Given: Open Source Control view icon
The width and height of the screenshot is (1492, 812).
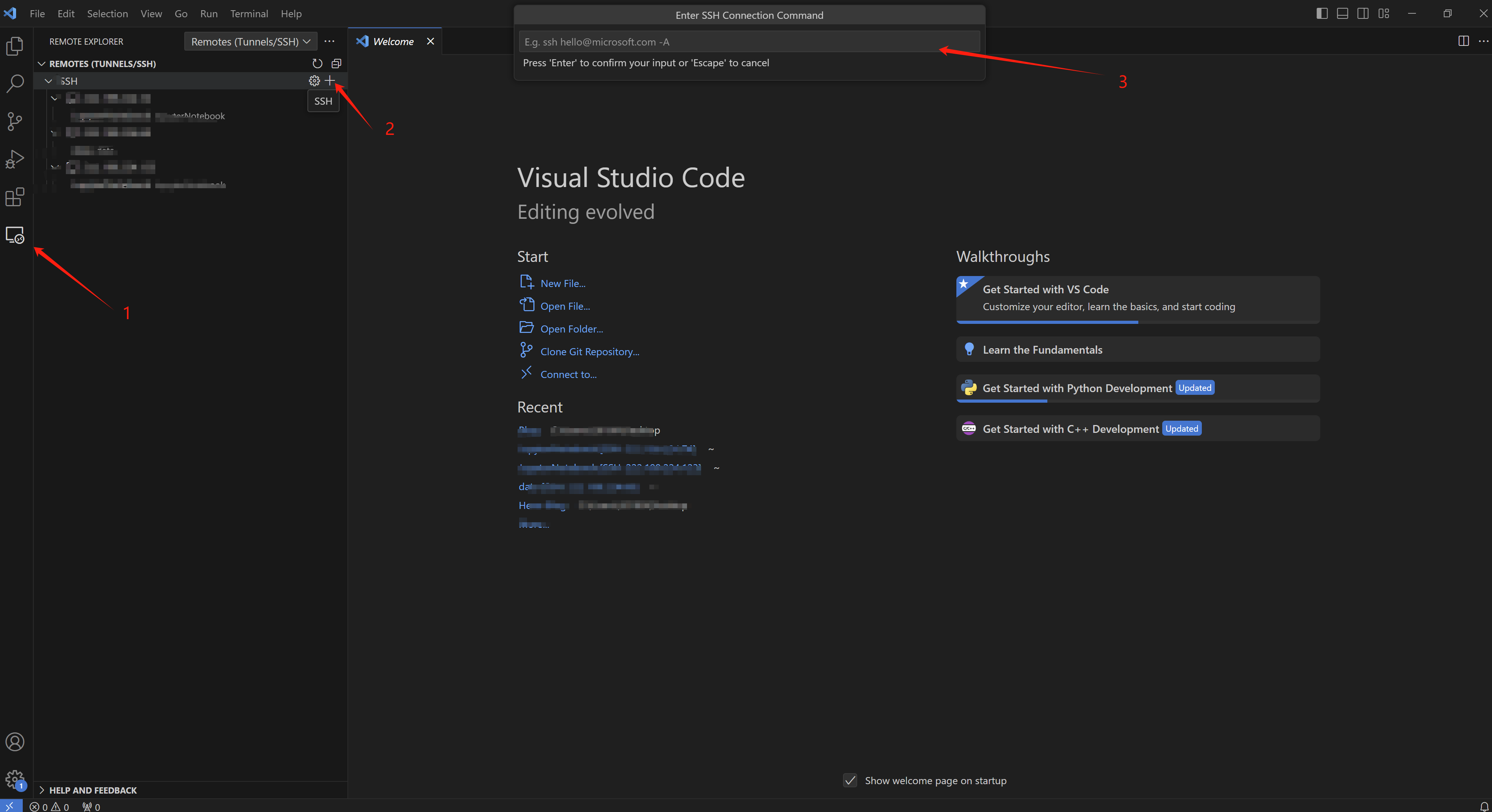Looking at the screenshot, I should coord(15,121).
